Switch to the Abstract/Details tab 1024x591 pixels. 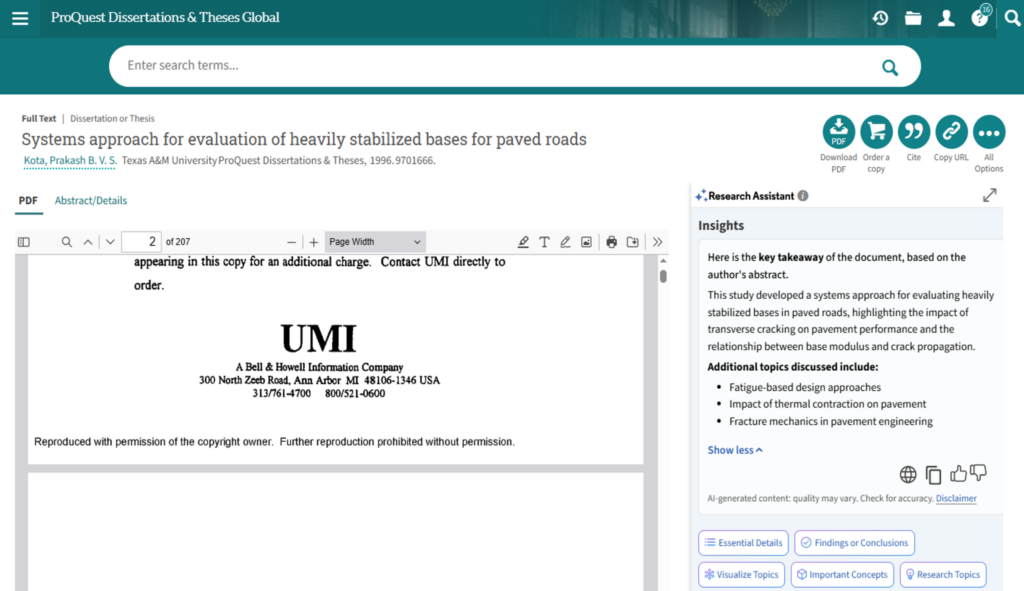click(x=91, y=200)
